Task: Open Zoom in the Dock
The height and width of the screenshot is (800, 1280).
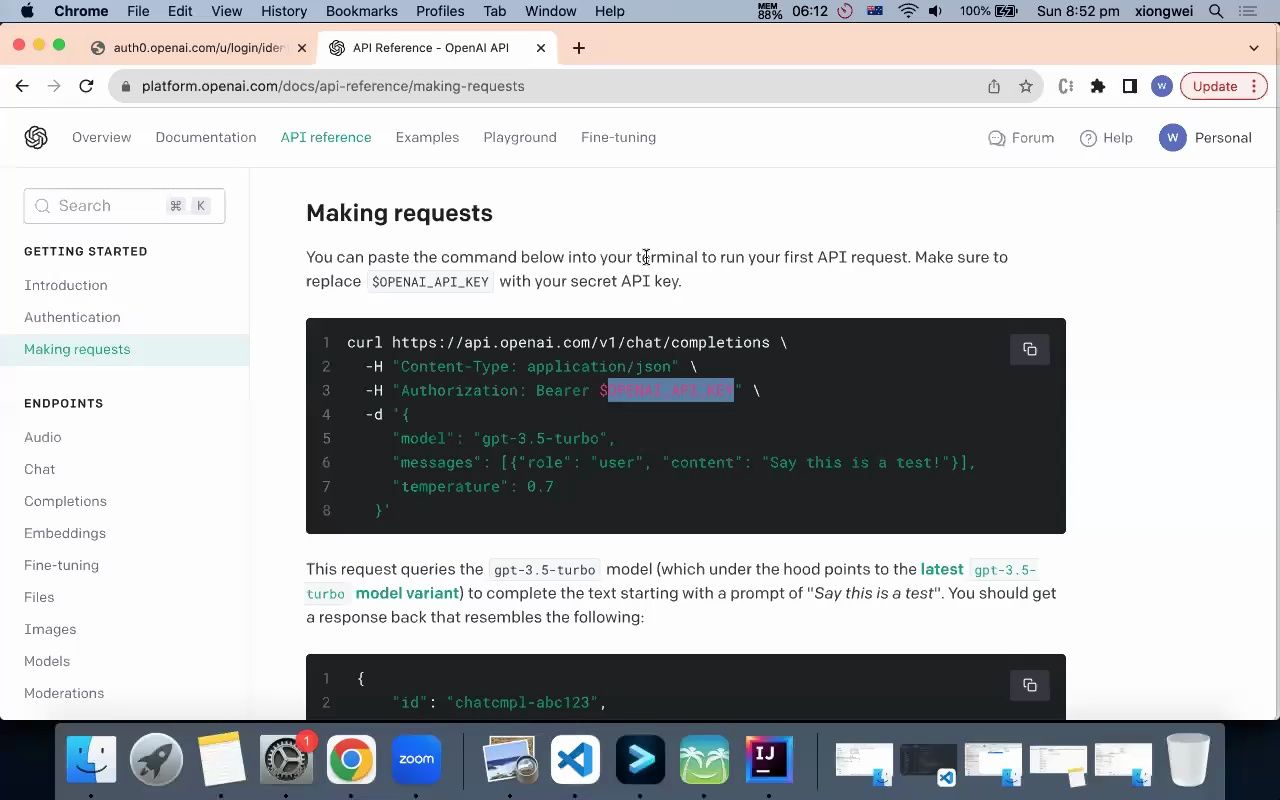Action: 416,760
